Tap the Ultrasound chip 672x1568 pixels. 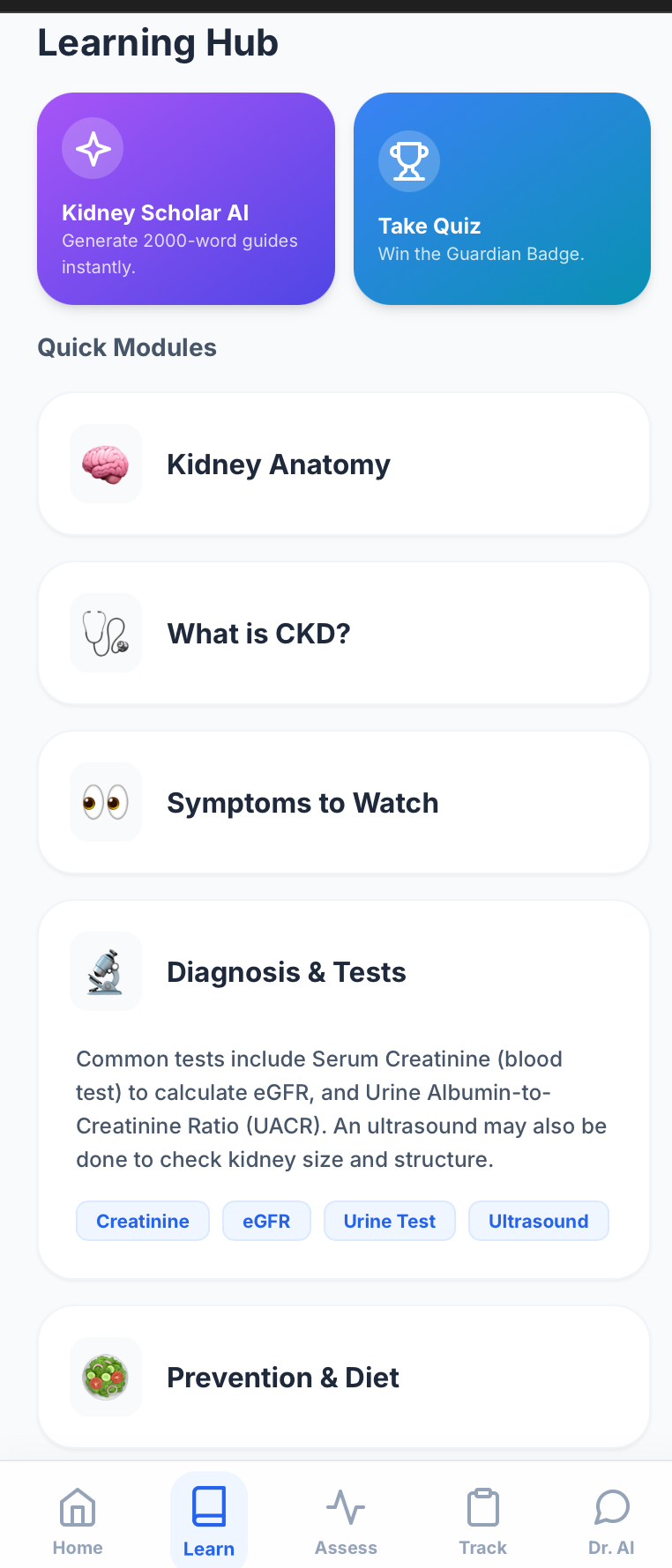[538, 1221]
